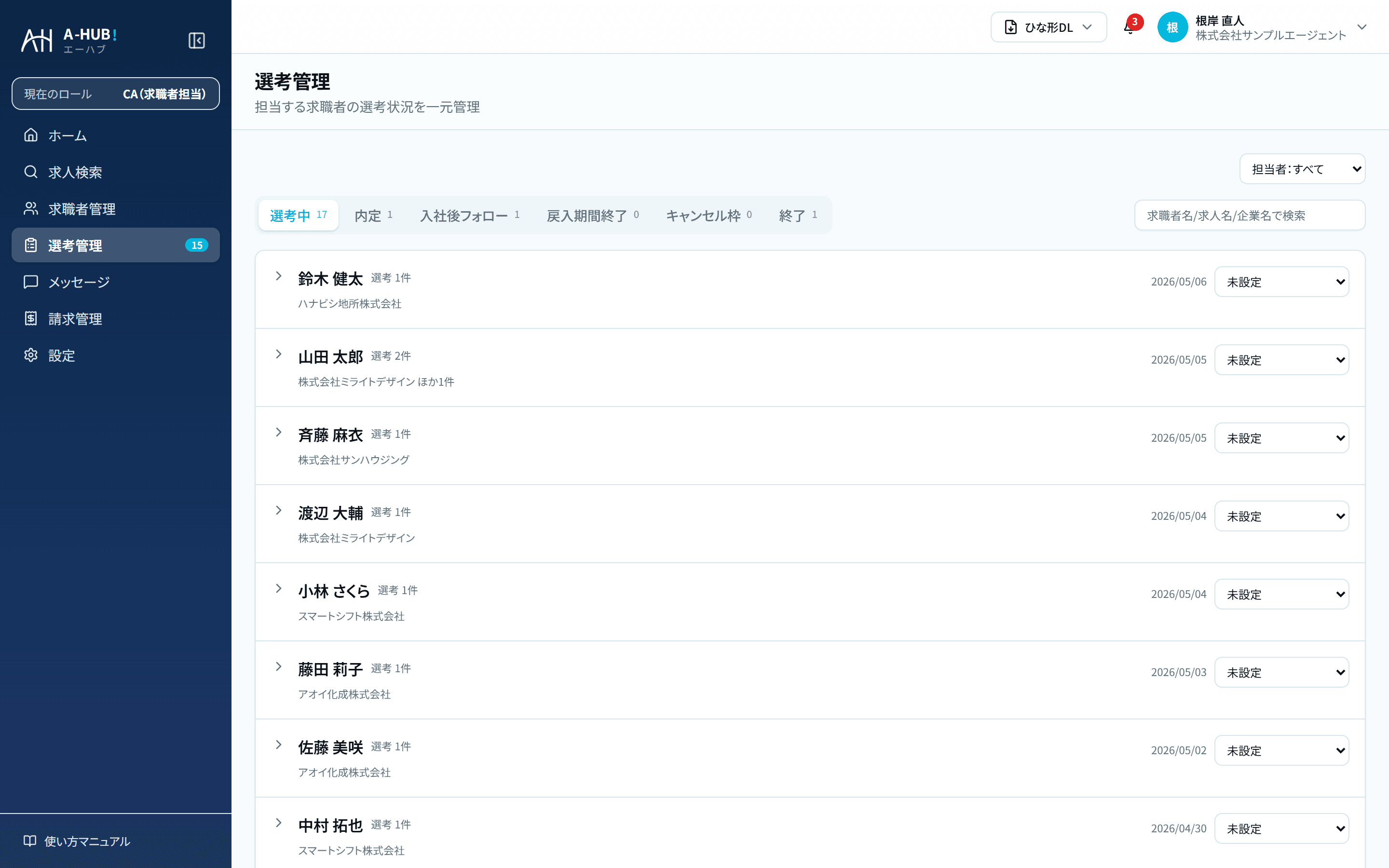Open status dropdown for 斉藤 麻衣
Image resolution: width=1389 pixels, height=868 pixels.
pyautogui.click(x=1281, y=438)
